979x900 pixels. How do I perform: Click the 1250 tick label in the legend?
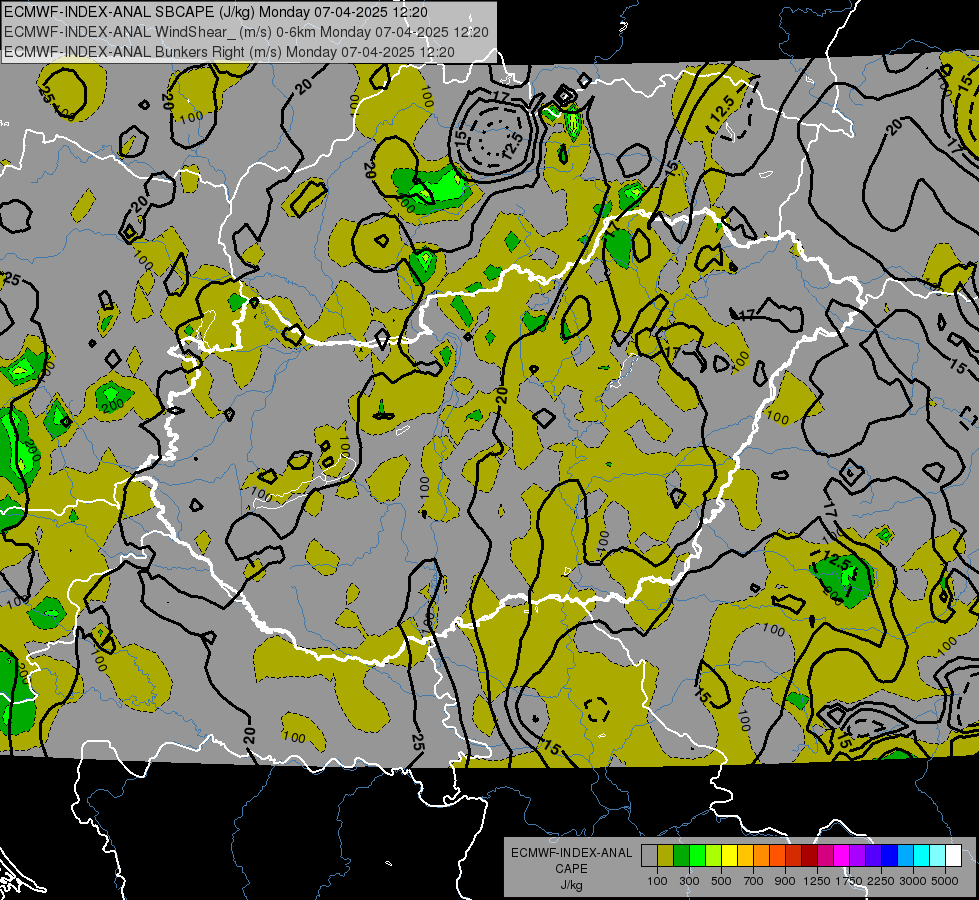tap(817, 881)
